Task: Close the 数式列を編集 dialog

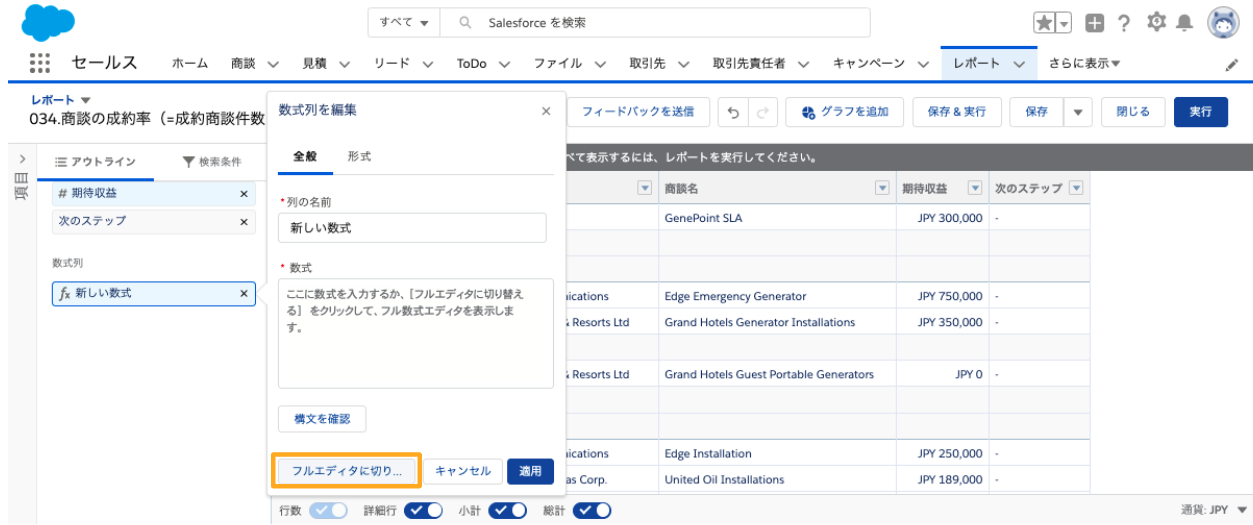Action: coord(546,111)
